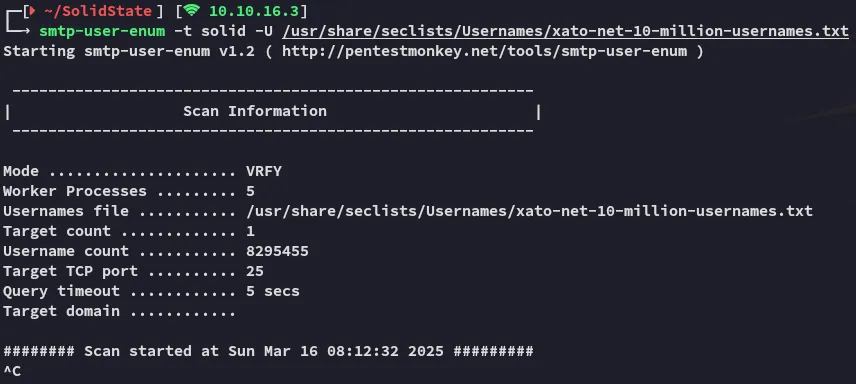The image size is (856, 384).
Task: Click the prompt arrow before smtp-user-enum
Action: [x=17, y=28]
